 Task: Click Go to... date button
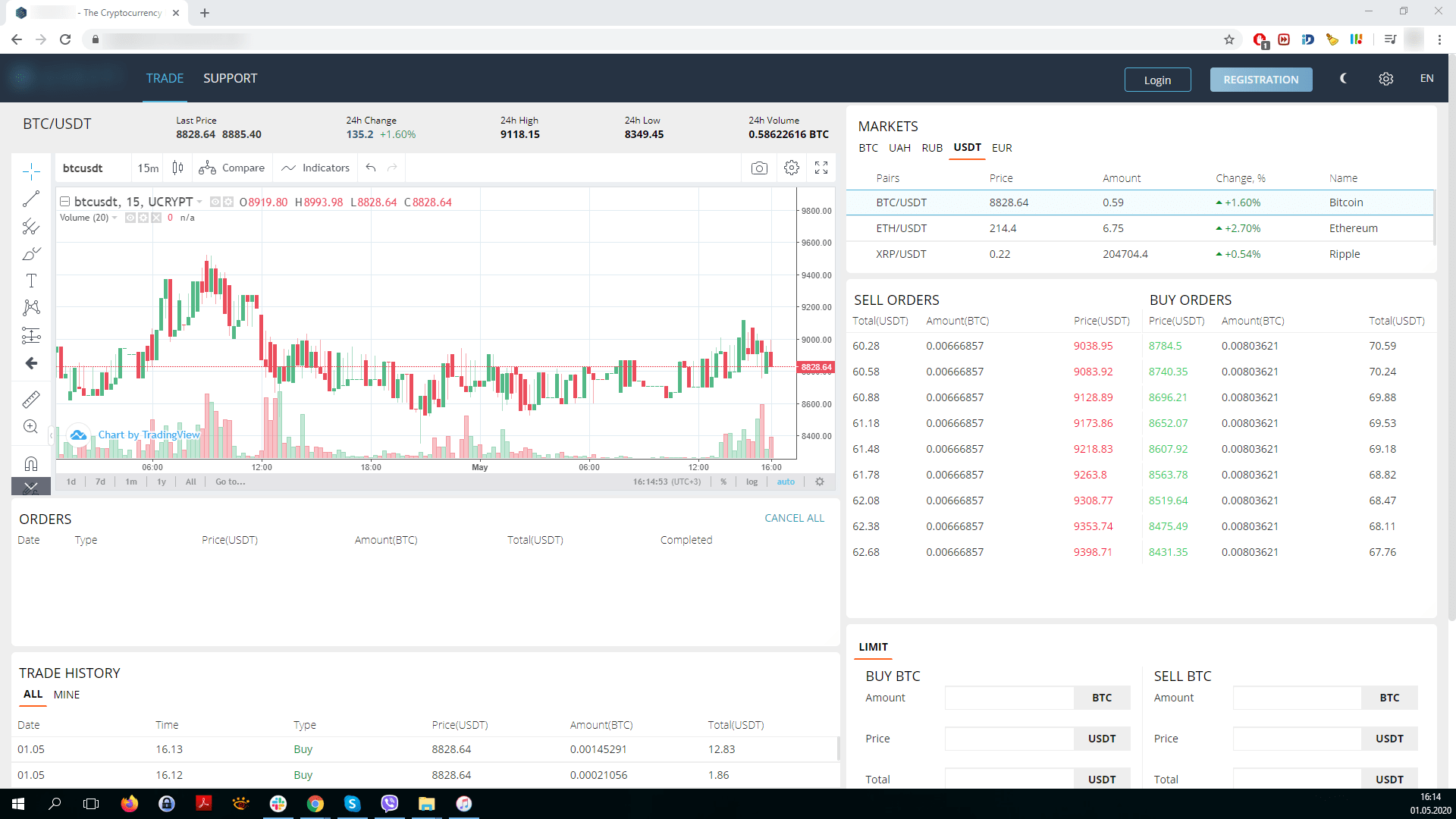(x=230, y=482)
